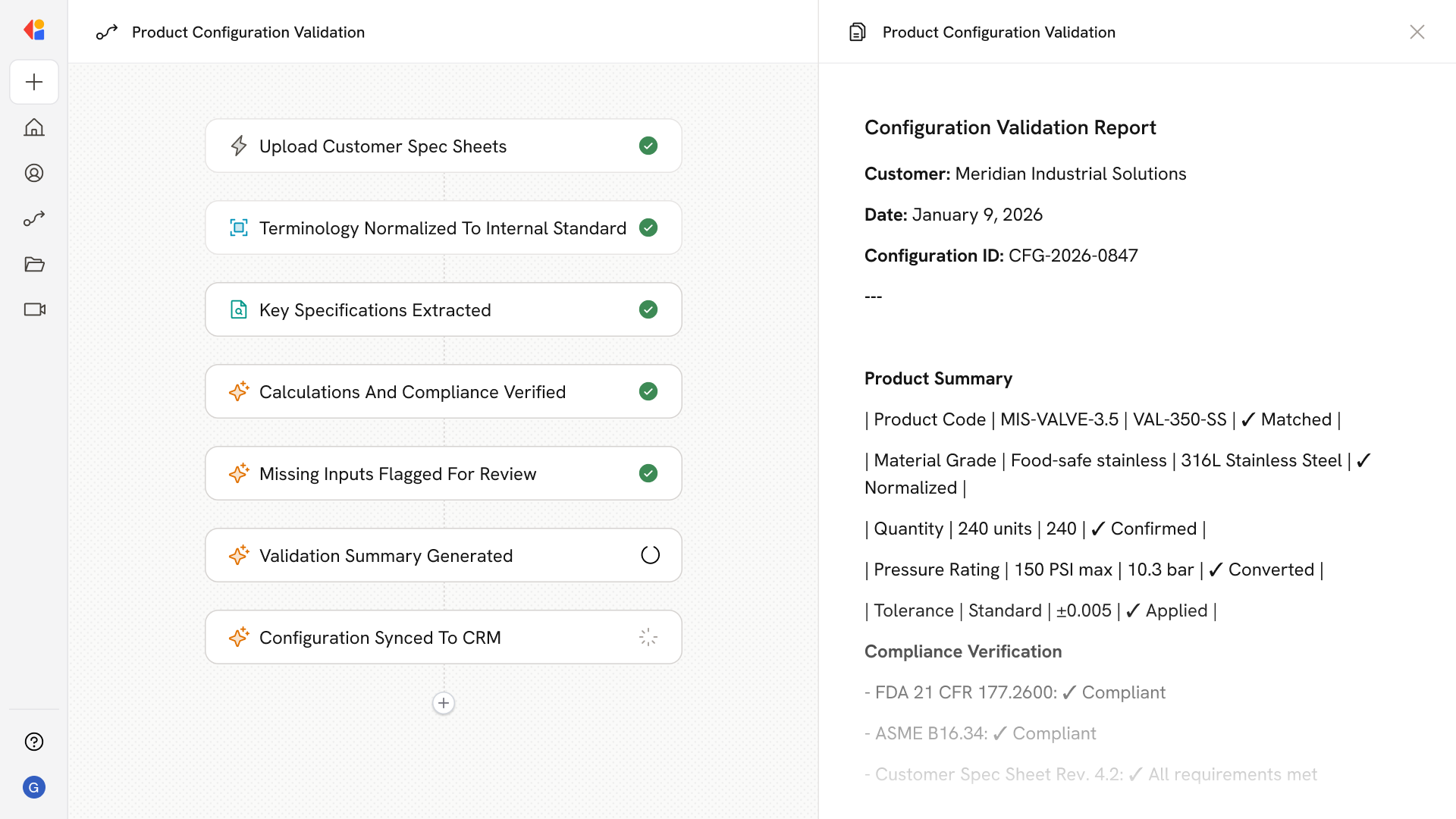Click the blue frame icon on Terminology Normalized step
Screen dimensions: 1456x819
239,227
